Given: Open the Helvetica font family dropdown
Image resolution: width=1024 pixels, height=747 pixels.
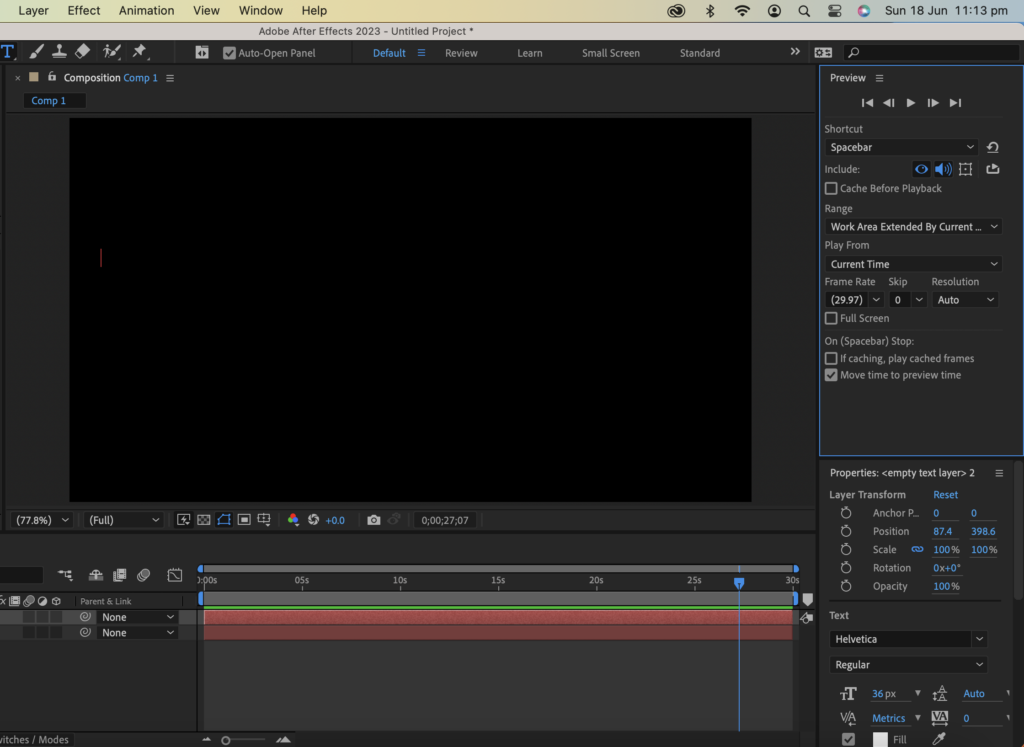Looking at the screenshot, I should (x=908, y=639).
